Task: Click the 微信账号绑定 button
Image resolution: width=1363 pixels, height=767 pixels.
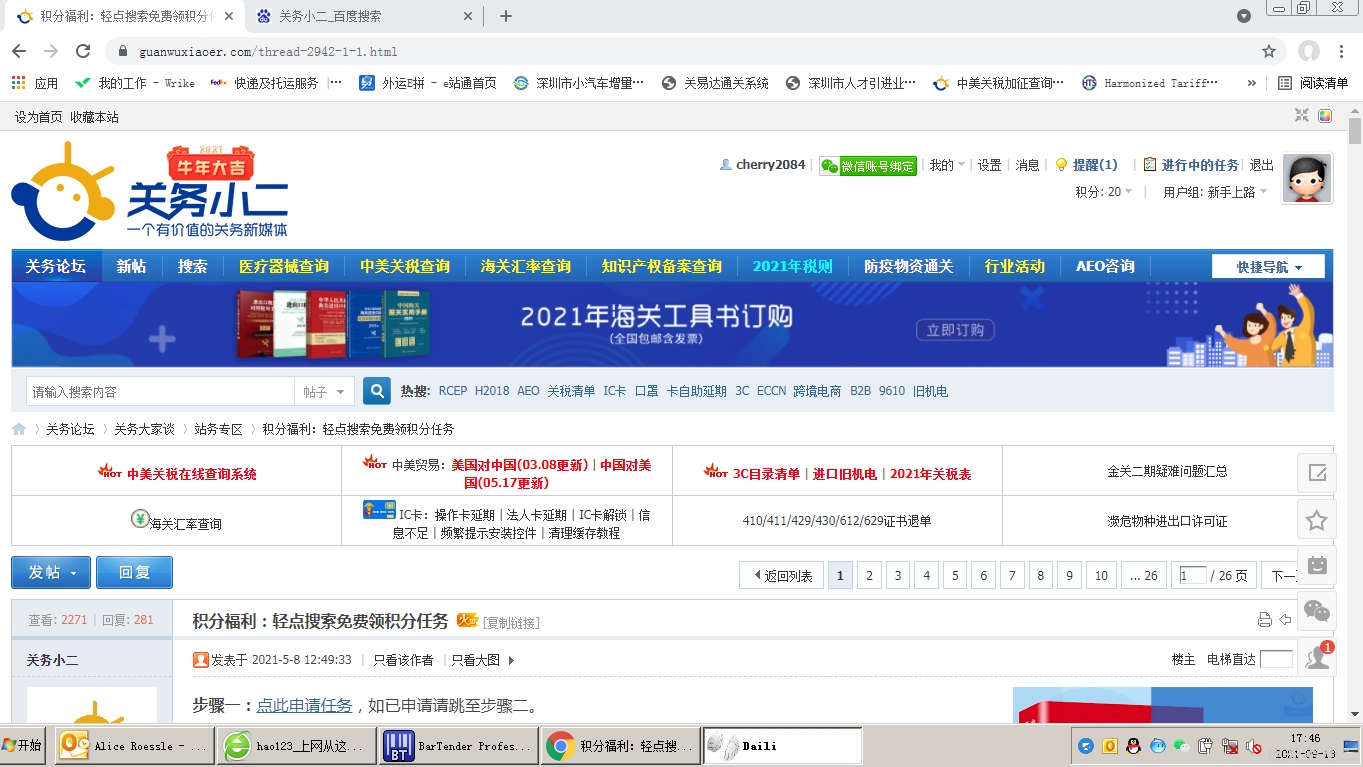Action: tap(868, 166)
